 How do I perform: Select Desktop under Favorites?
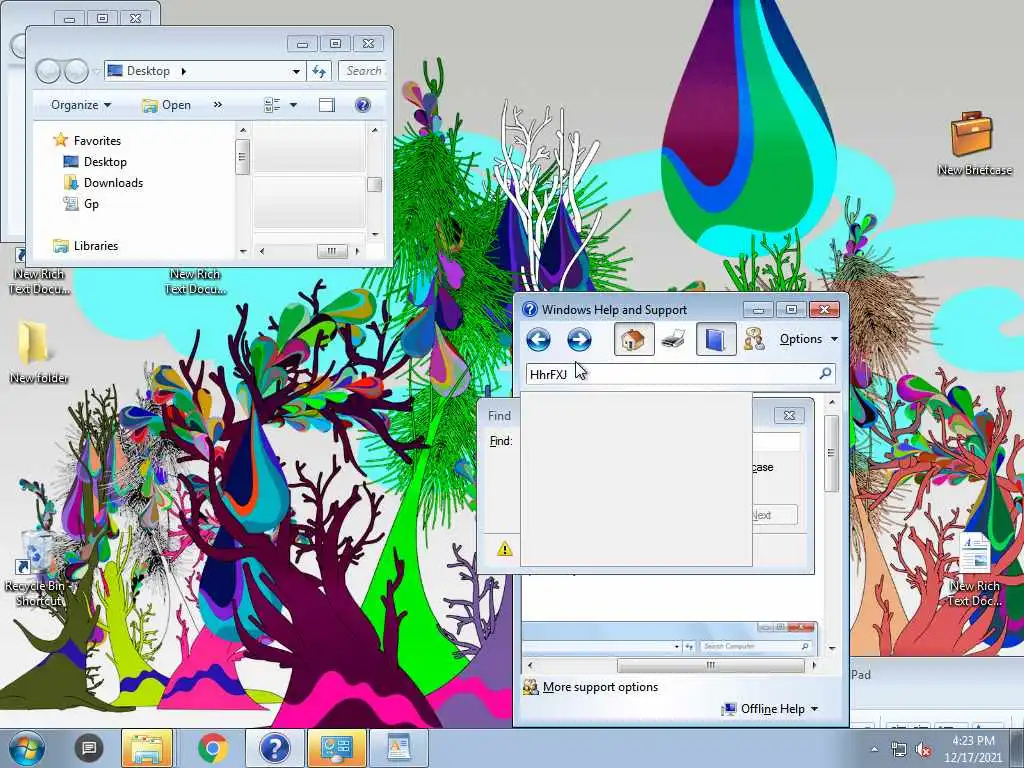tap(104, 162)
